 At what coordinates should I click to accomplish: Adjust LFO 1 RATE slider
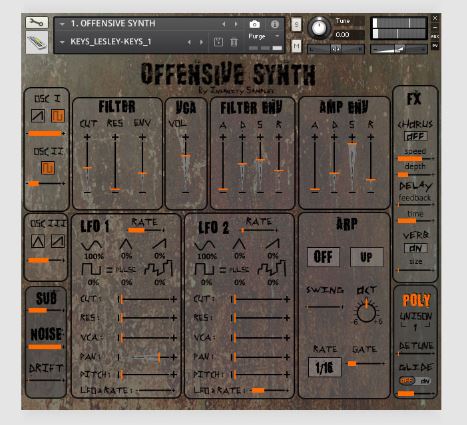tap(146, 230)
